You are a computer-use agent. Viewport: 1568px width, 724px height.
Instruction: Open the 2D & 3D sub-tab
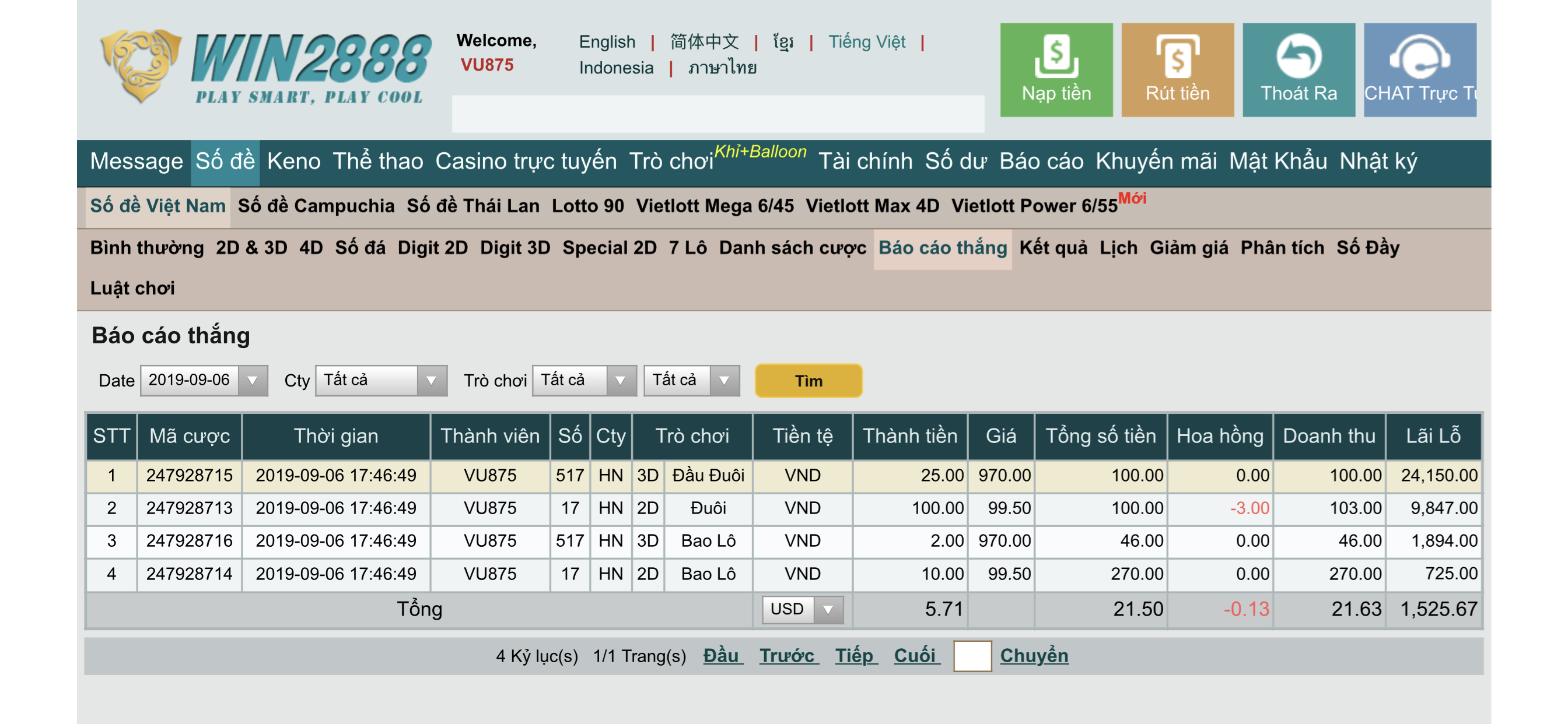coord(251,248)
